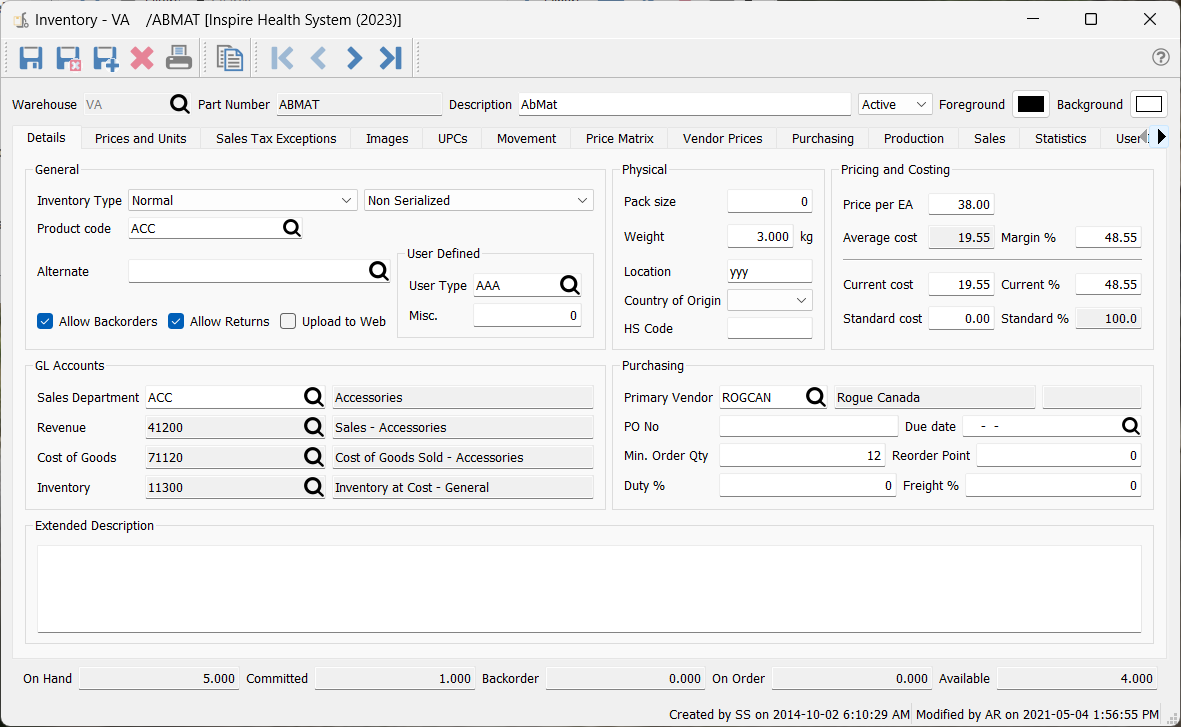Click the Extended Description text area
Image resolution: width=1181 pixels, height=727 pixels.
tap(589, 589)
